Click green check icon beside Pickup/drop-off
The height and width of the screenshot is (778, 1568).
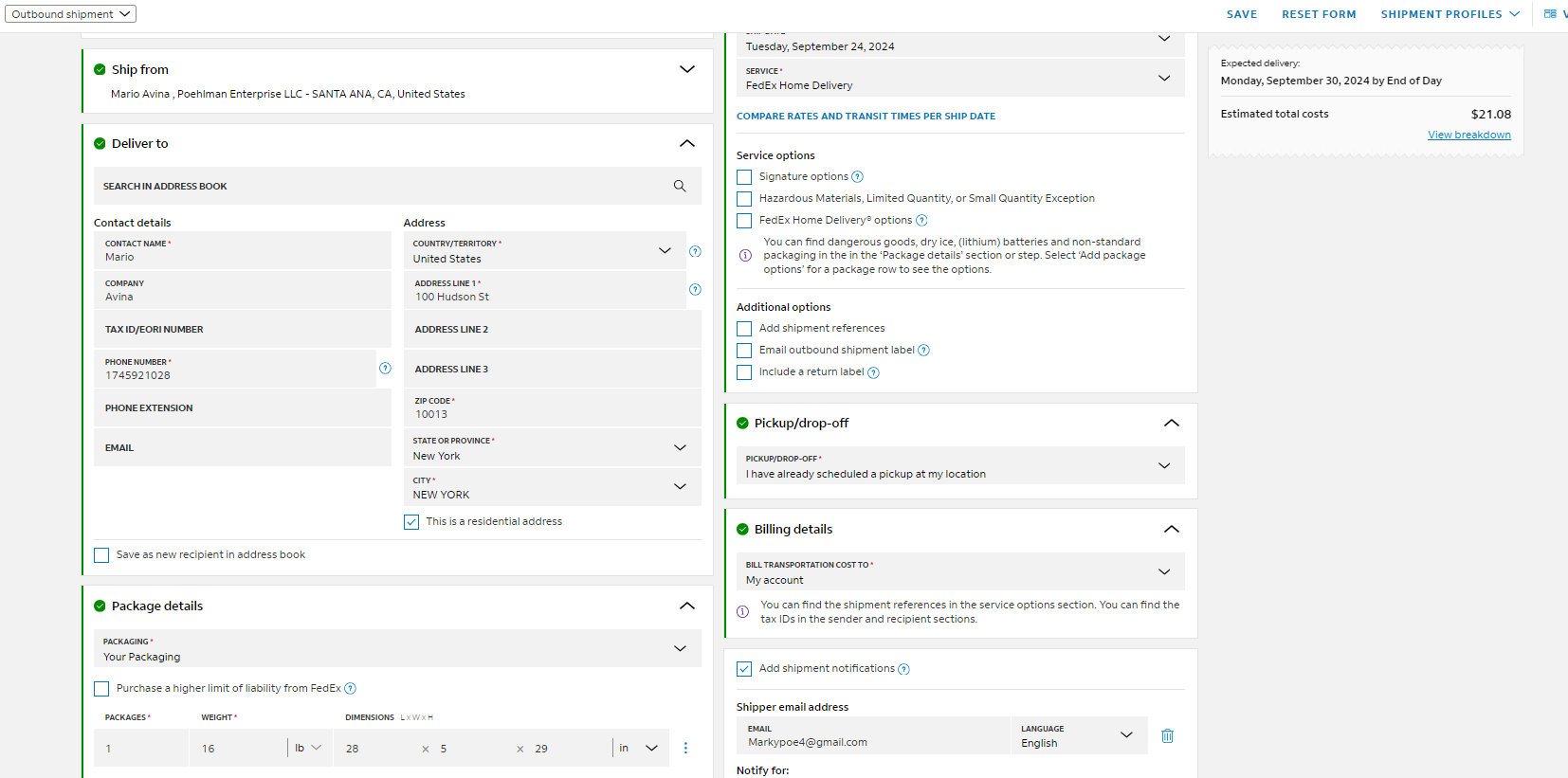pyautogui.click(x=742, y=423)
